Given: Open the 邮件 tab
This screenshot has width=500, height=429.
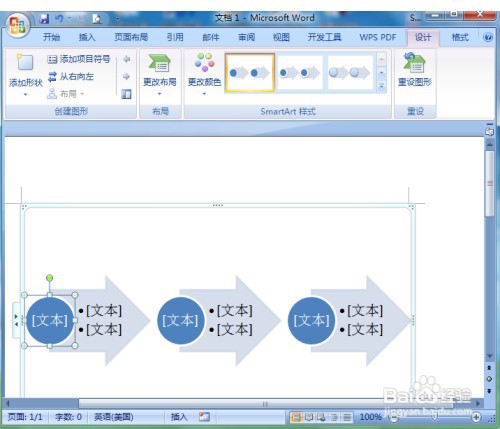Looking at the screenshot, I should pyautogui.click(x=211, y=37).
